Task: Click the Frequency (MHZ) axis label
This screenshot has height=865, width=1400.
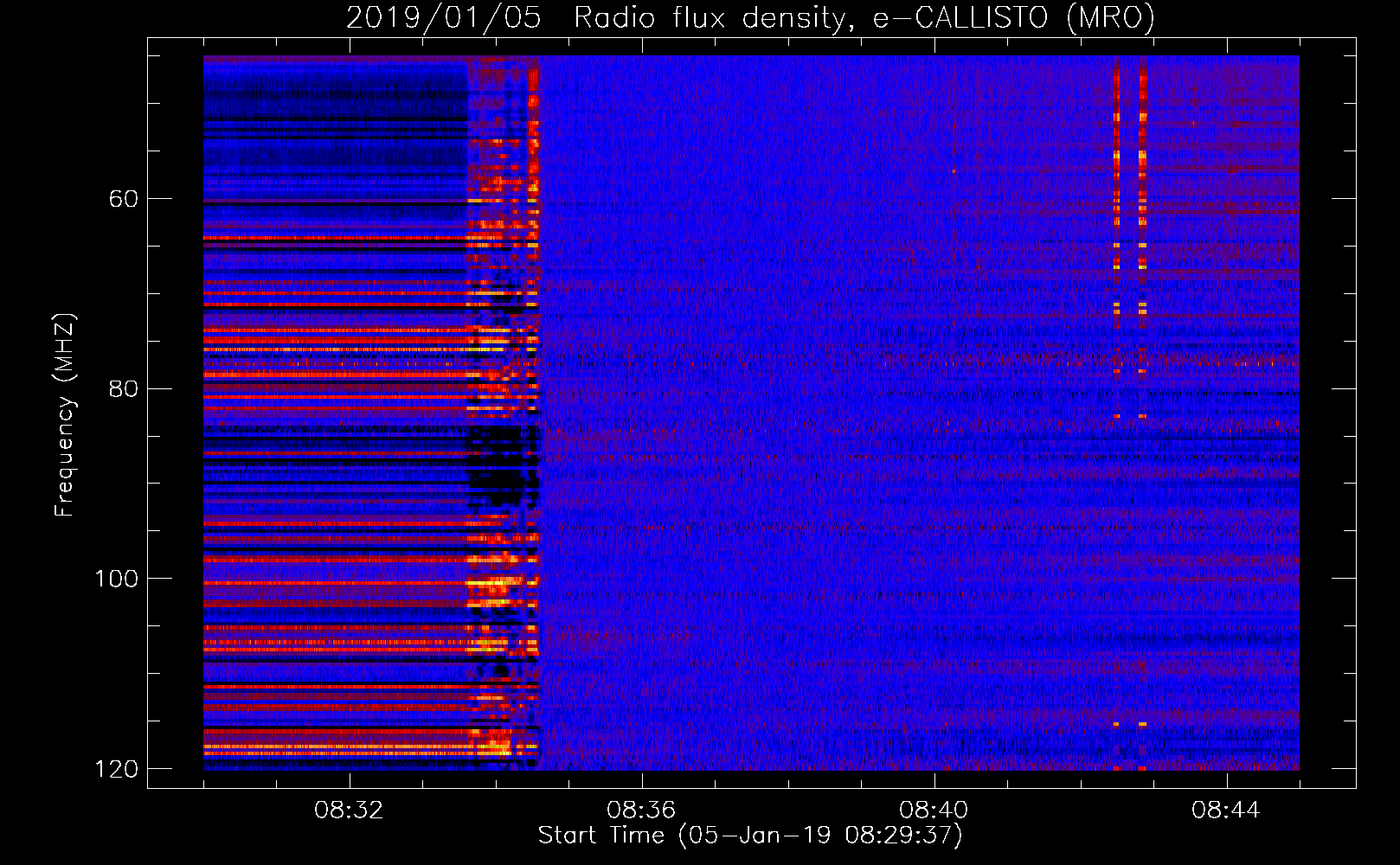Action: [65, 414]
